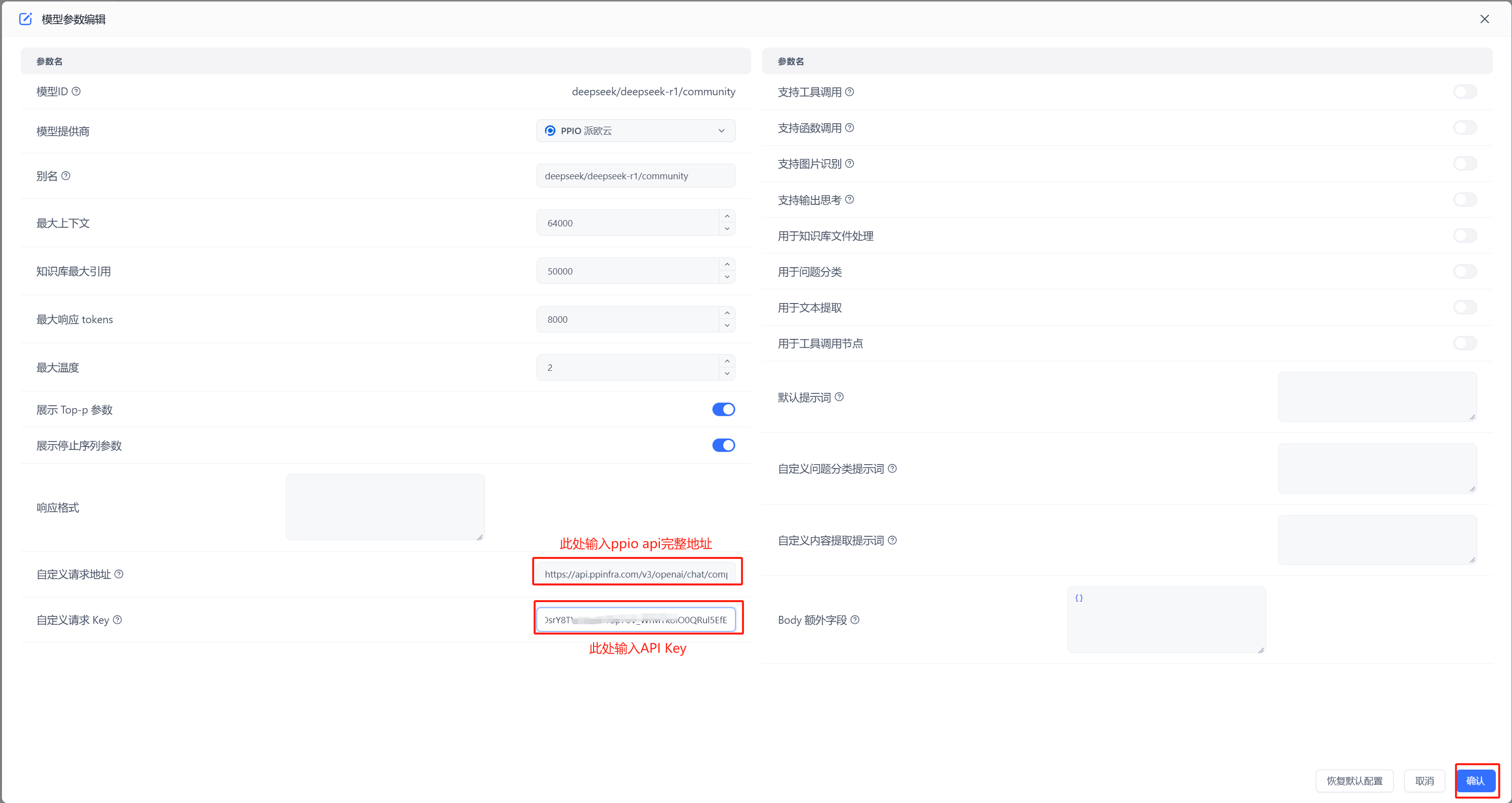1512x803 pixels.
Task: Click the edit pencil icon beside 模型参数编辑
Action: 25,19
